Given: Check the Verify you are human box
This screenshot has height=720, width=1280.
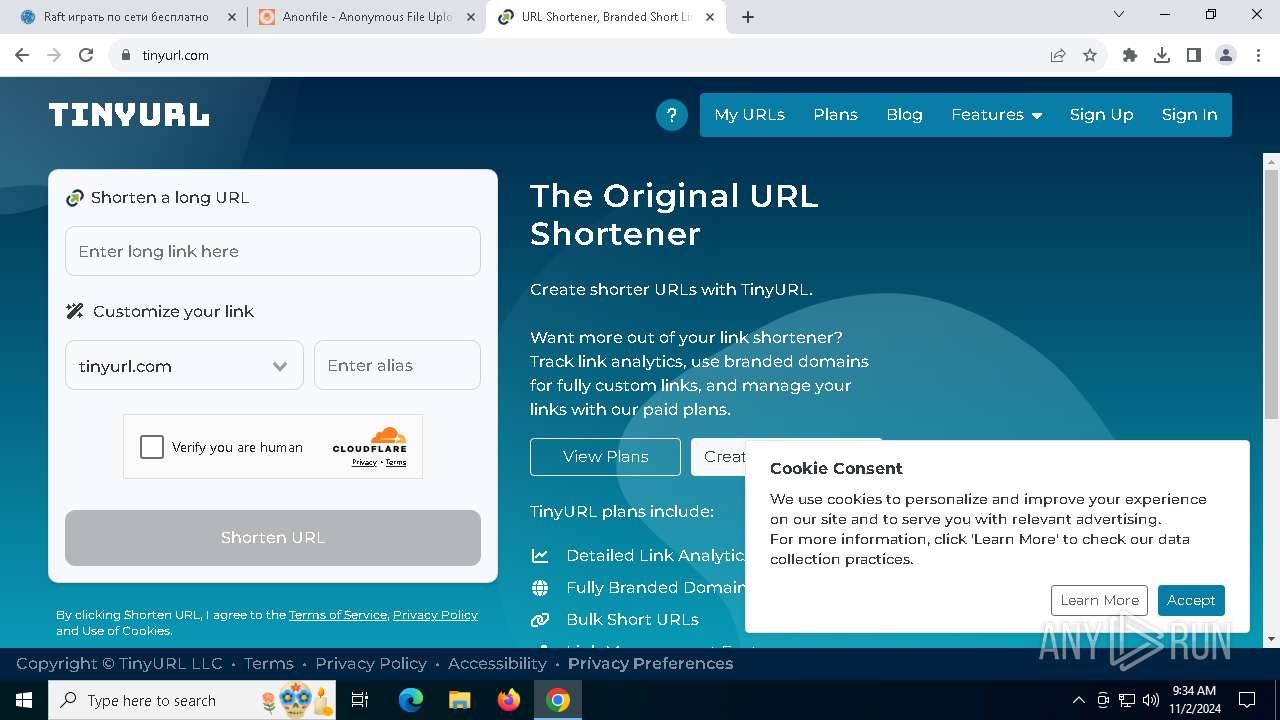Looking at the screenshot, I should click(x=152, y=447).
